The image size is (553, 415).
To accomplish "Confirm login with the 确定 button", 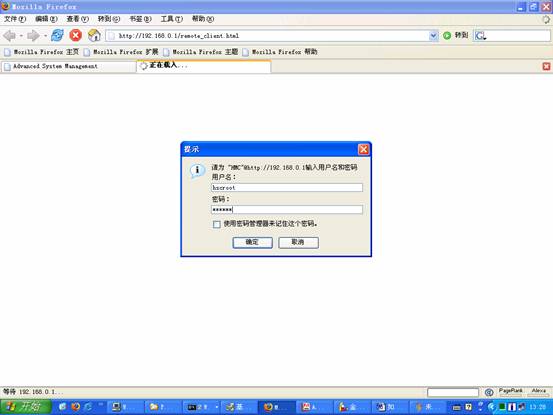I will (x=253, y=242).
